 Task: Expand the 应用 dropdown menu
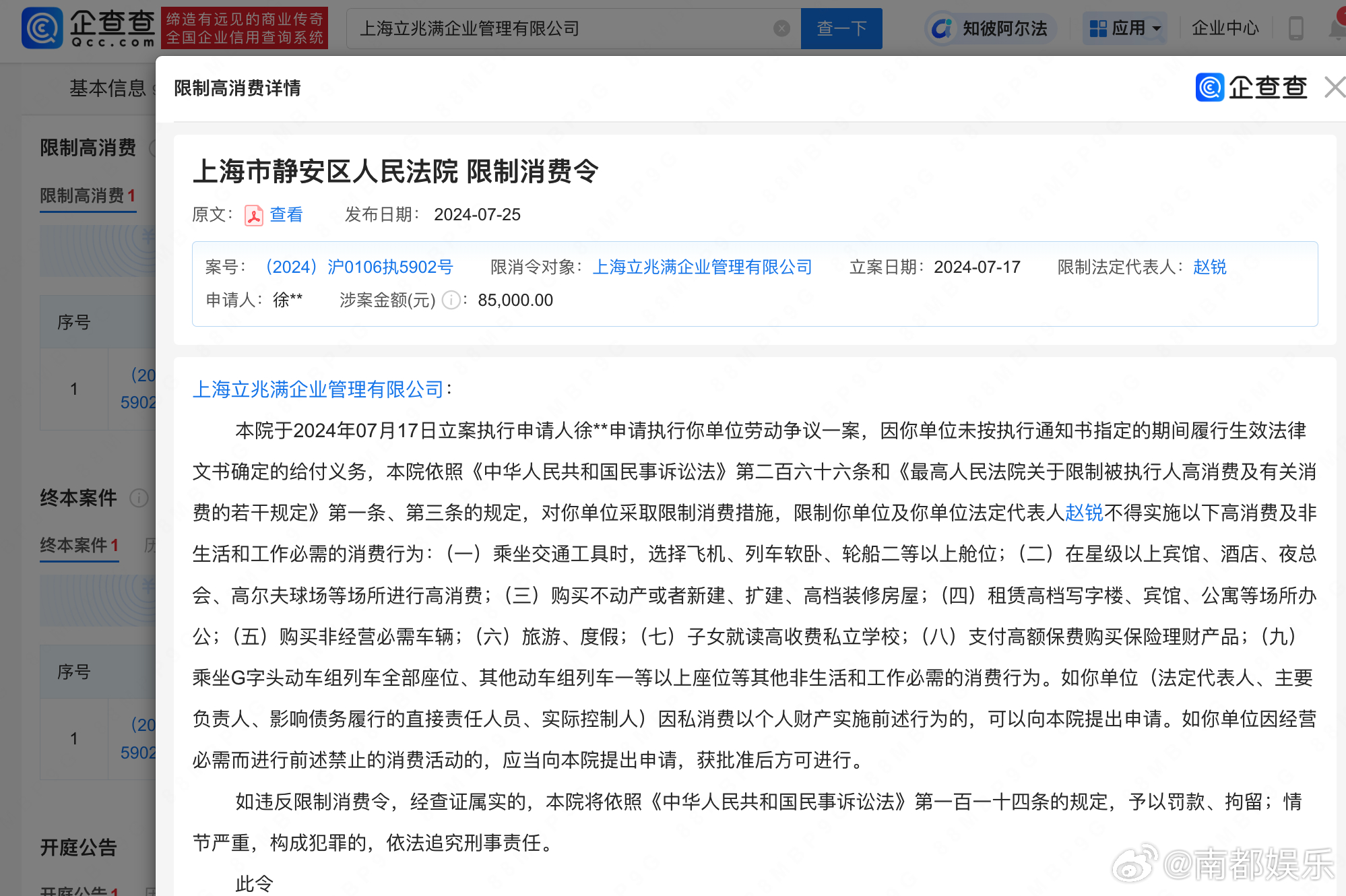click(1126, 28)
